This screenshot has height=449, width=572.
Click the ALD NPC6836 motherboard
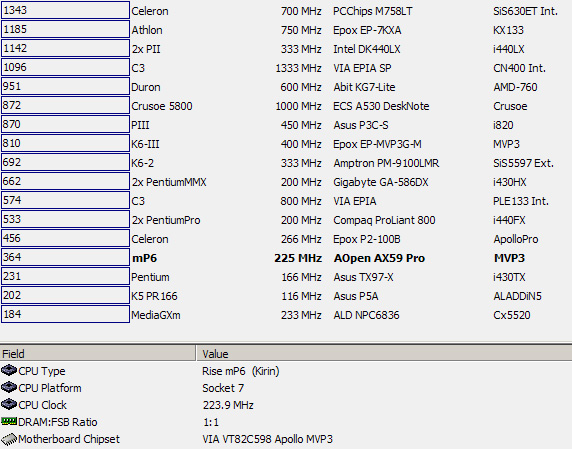(366, 315)
